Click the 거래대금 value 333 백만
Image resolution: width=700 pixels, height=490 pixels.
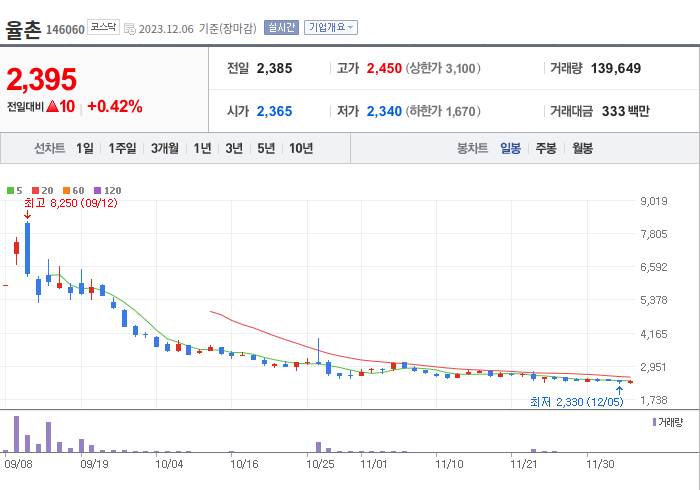point(625,111)
